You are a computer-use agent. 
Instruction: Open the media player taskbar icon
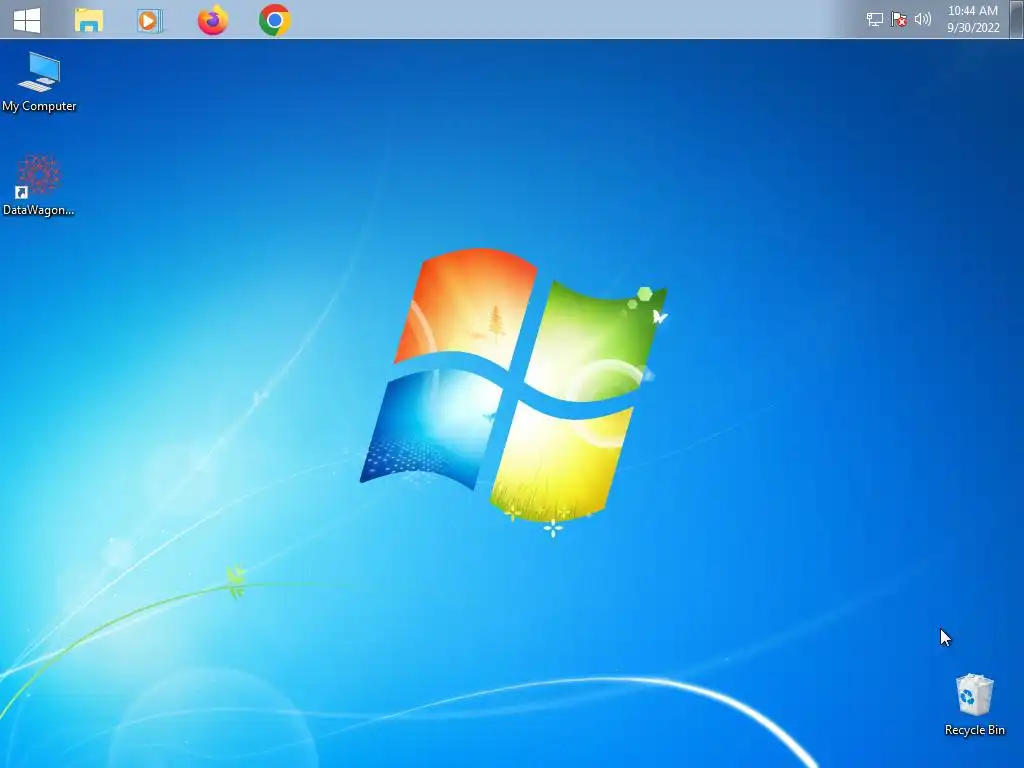[150, 21]
